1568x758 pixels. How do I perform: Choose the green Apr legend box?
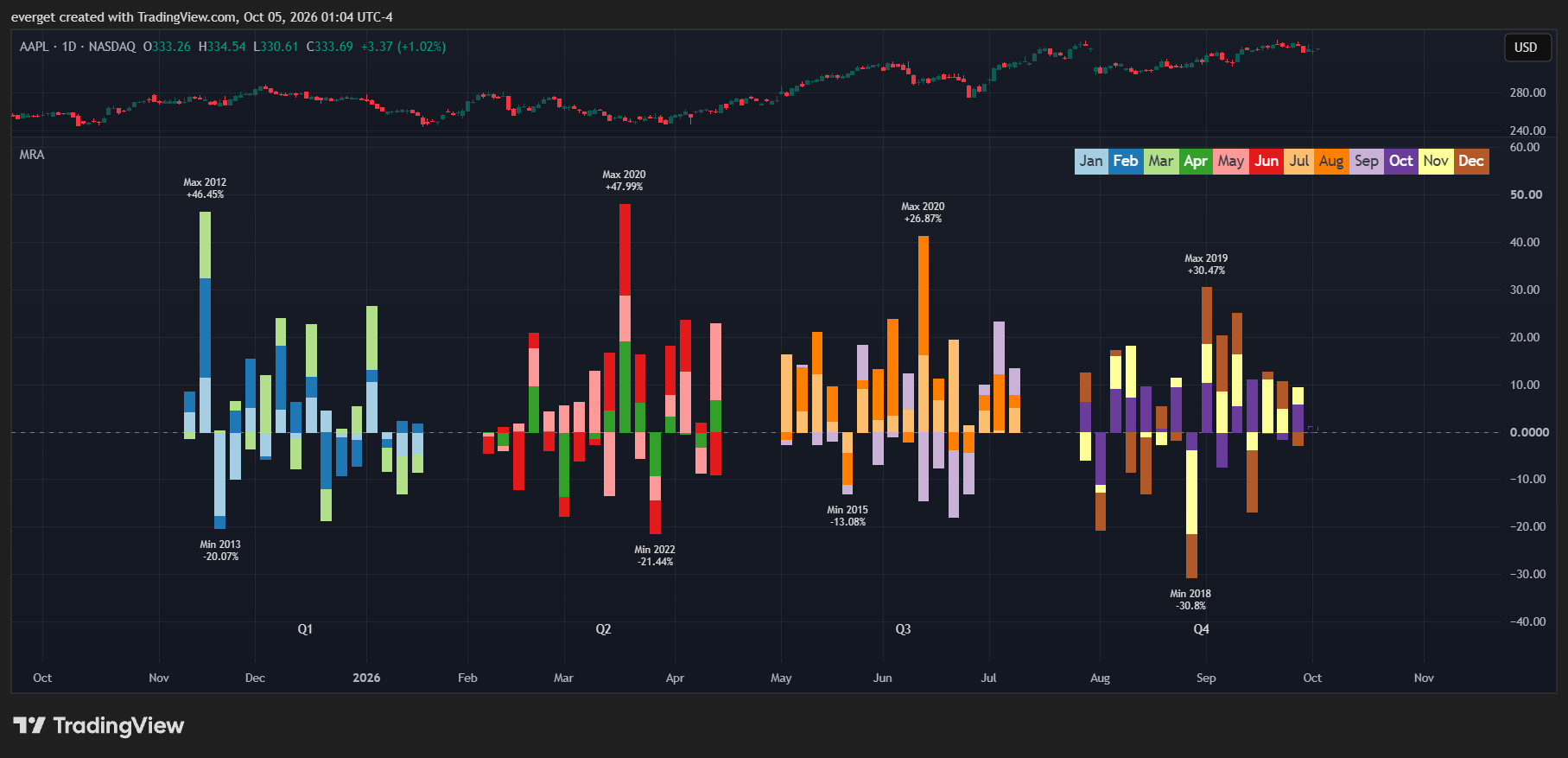[x=1196, y=161]
